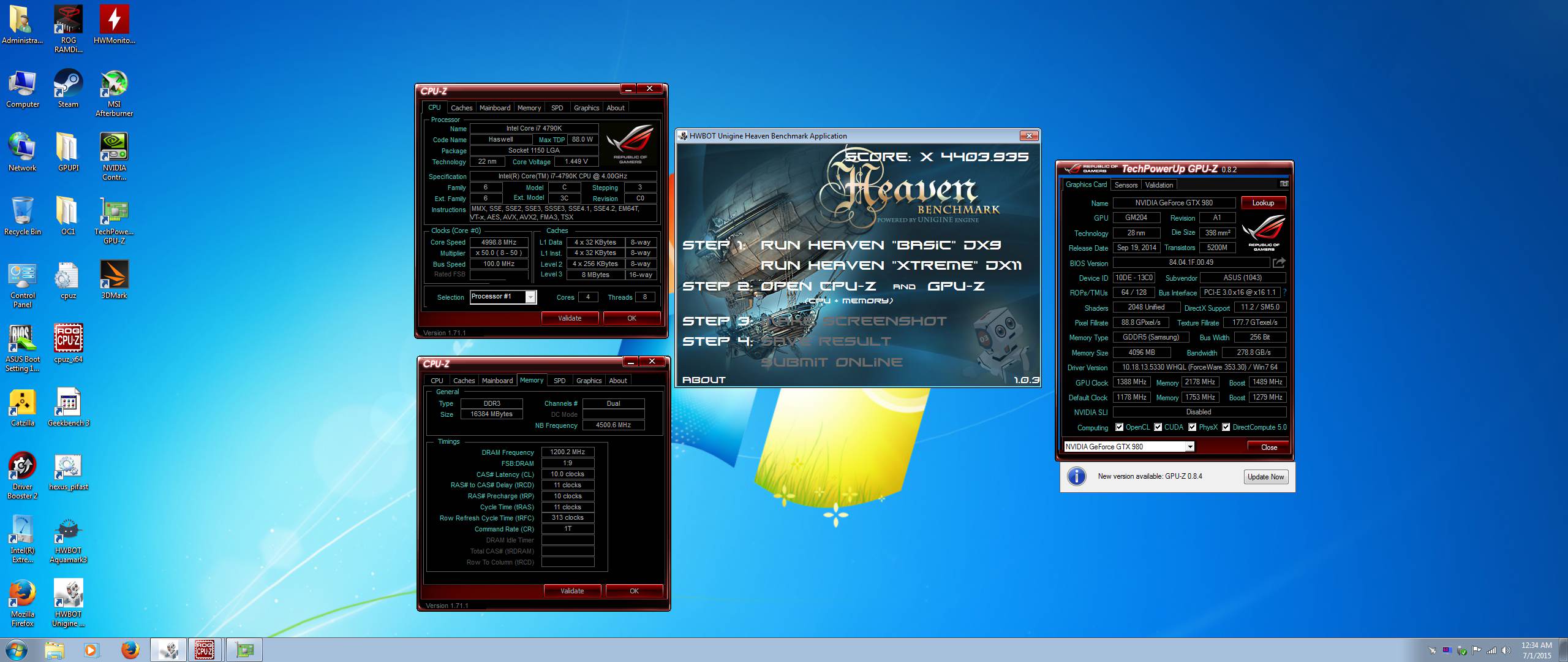Screen dimensions: 1568x662
Task: Open the cpuz file on desktop
Action: (x=68, y=280)
